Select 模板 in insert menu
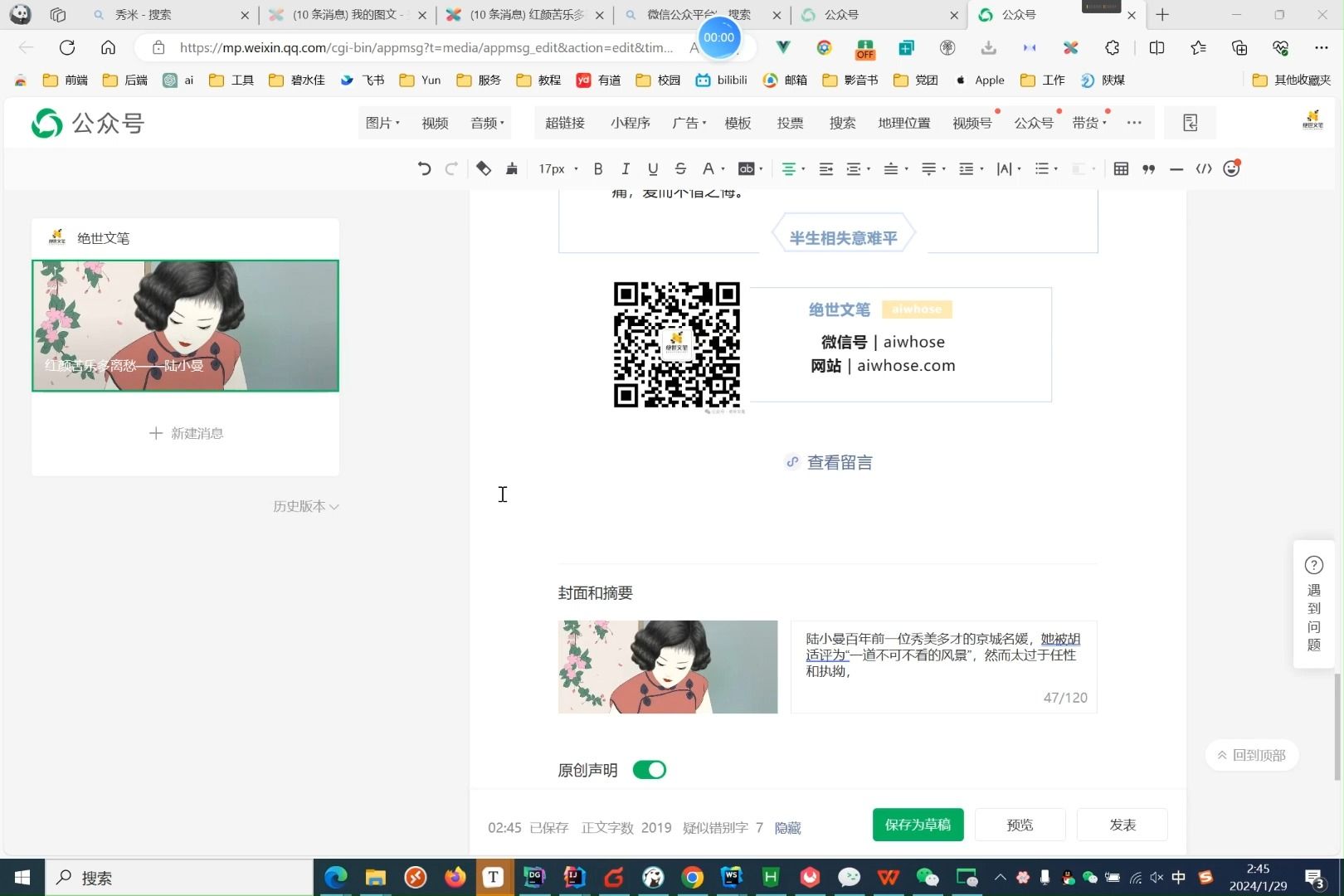 (738, 123)
